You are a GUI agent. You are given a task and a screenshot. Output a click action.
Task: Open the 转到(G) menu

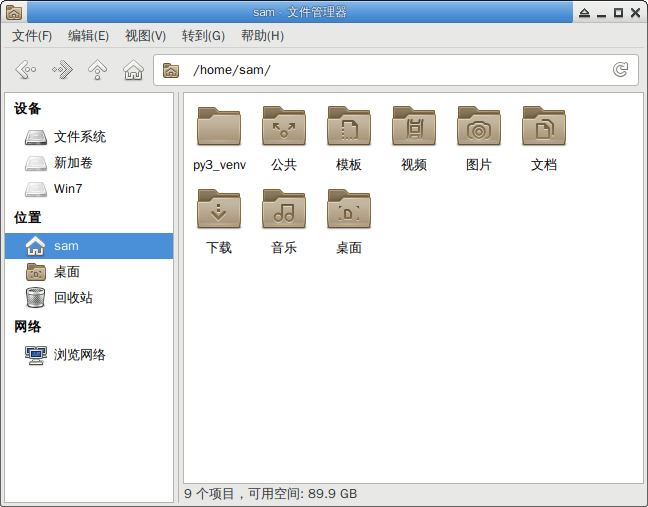tap(203, 36)
